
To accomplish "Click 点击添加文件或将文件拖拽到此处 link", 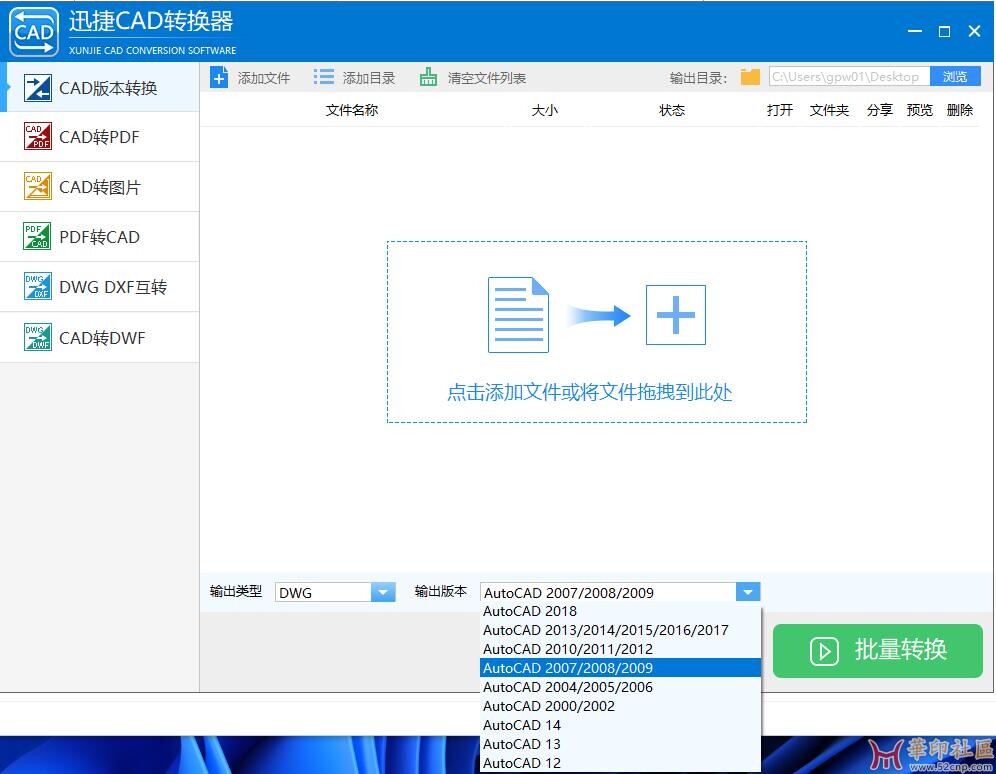I will (x=589, y=392).
